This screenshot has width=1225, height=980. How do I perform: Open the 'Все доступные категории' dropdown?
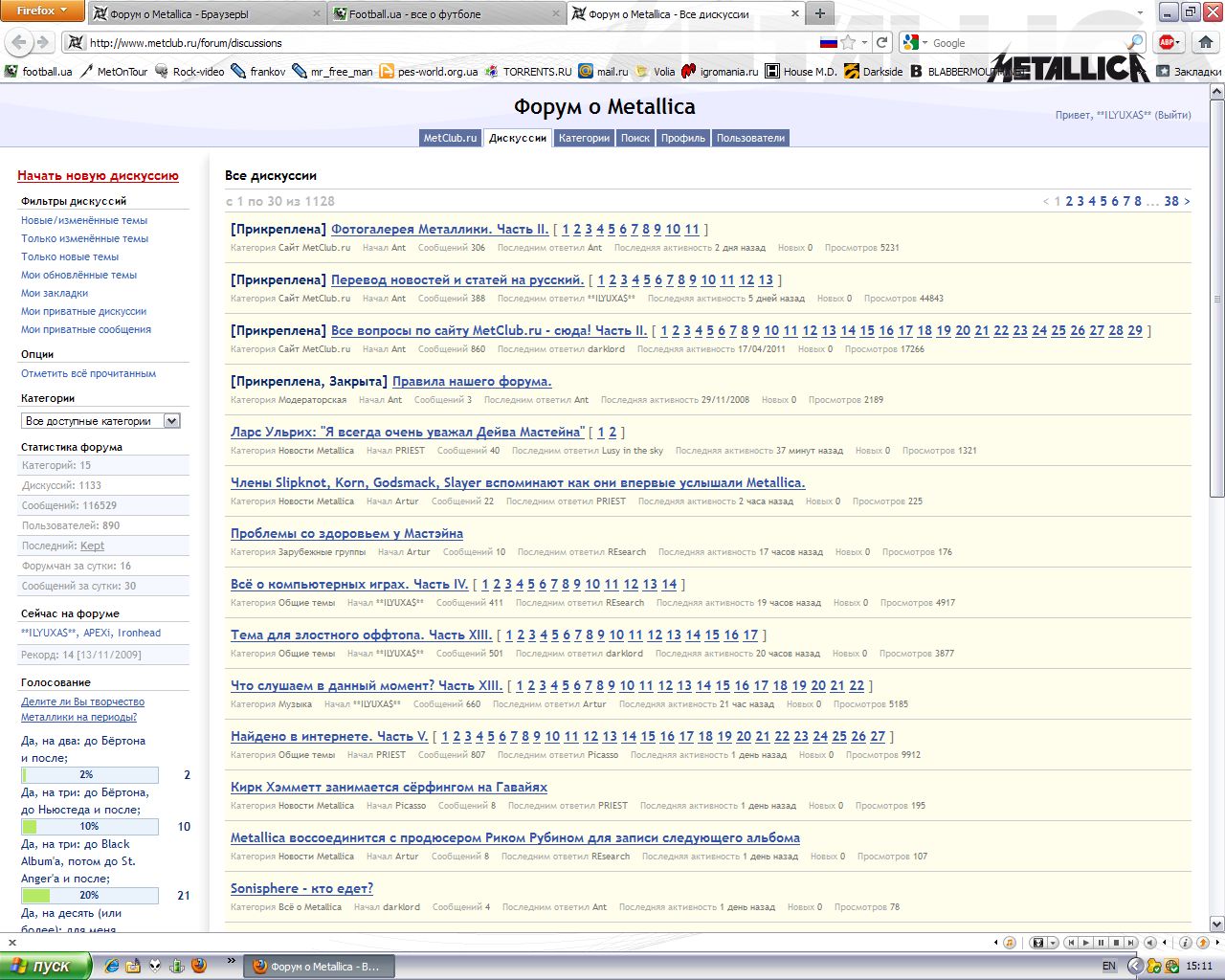point(100,421)
